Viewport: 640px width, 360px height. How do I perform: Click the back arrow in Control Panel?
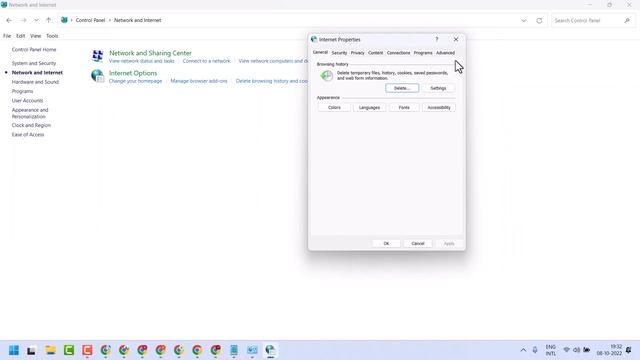pos(9,20)
